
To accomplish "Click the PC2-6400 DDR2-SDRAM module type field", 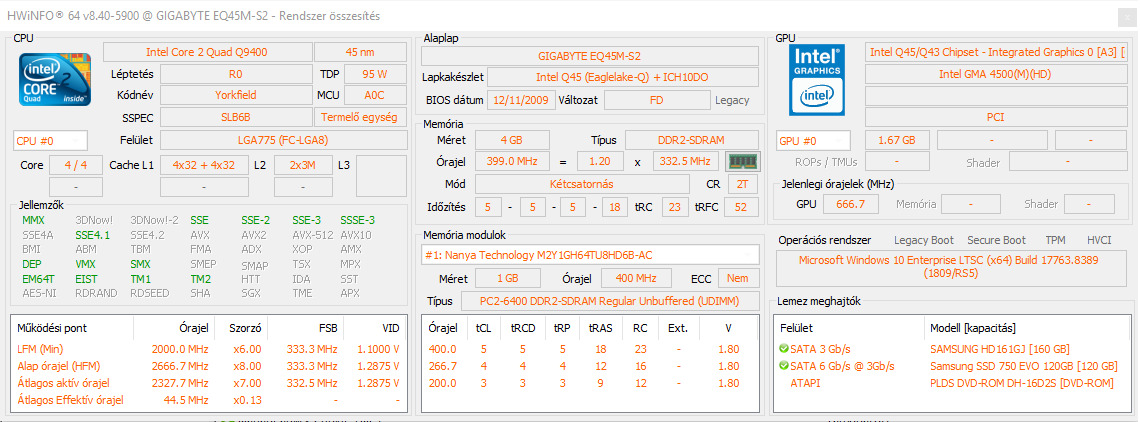I will [x=609, y=300].
